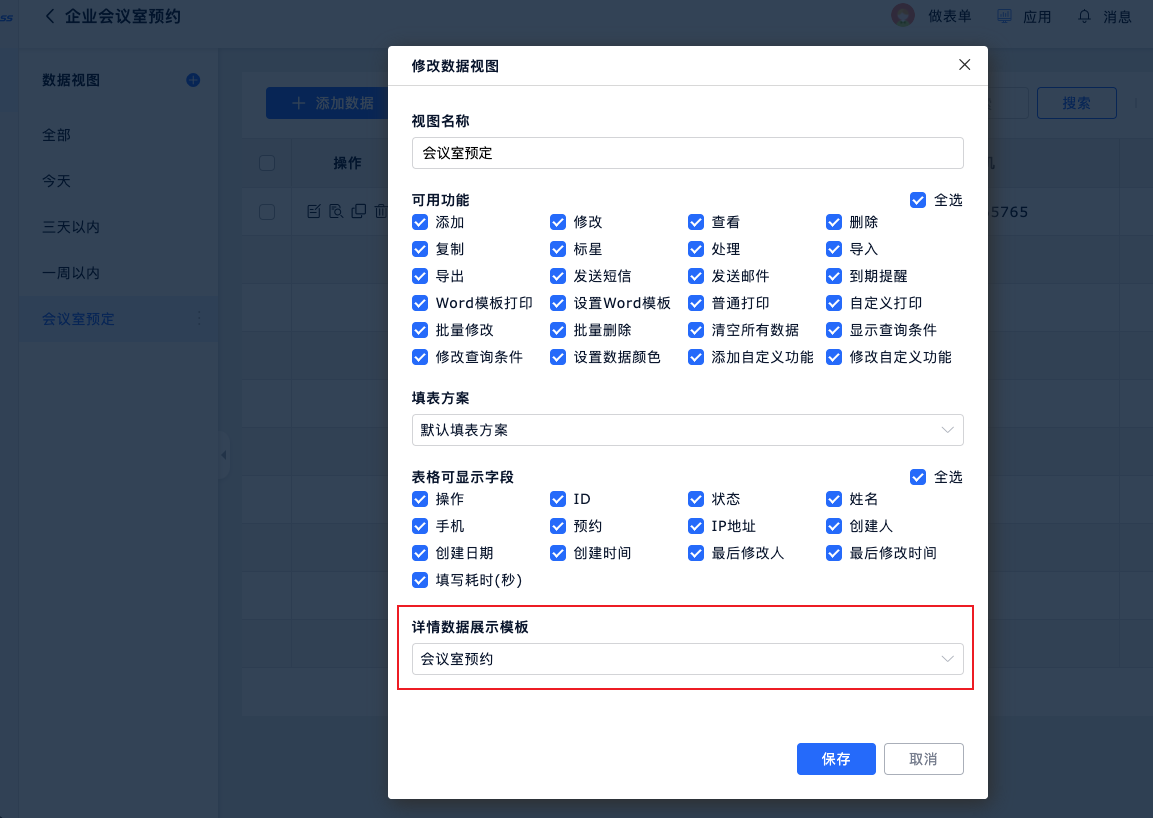Click the user avatar icon beside 做表单
1153x818 pixels.
pyautogui.click(x=902, y=16)
